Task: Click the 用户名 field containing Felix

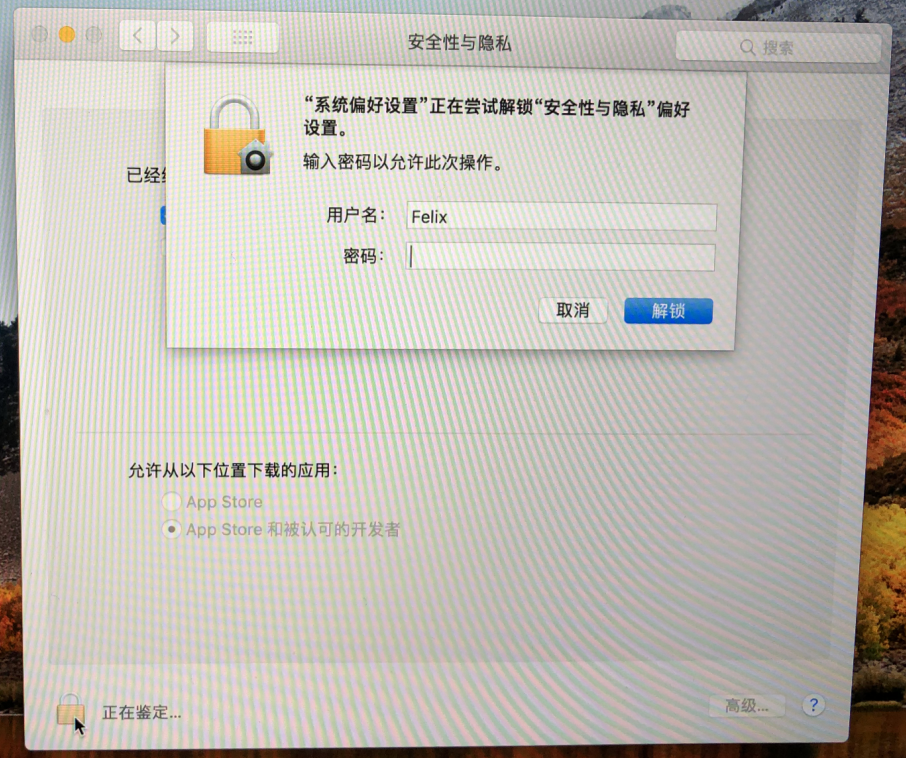Action: pyautogui.click(x=562, y=217)
